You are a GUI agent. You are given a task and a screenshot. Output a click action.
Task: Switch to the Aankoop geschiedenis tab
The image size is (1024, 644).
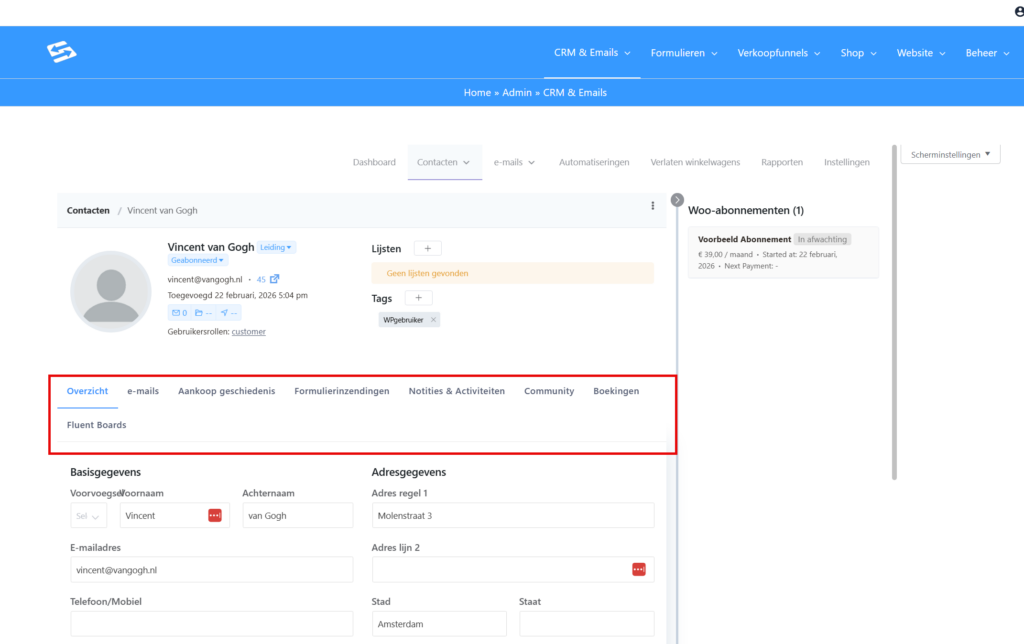226,391
